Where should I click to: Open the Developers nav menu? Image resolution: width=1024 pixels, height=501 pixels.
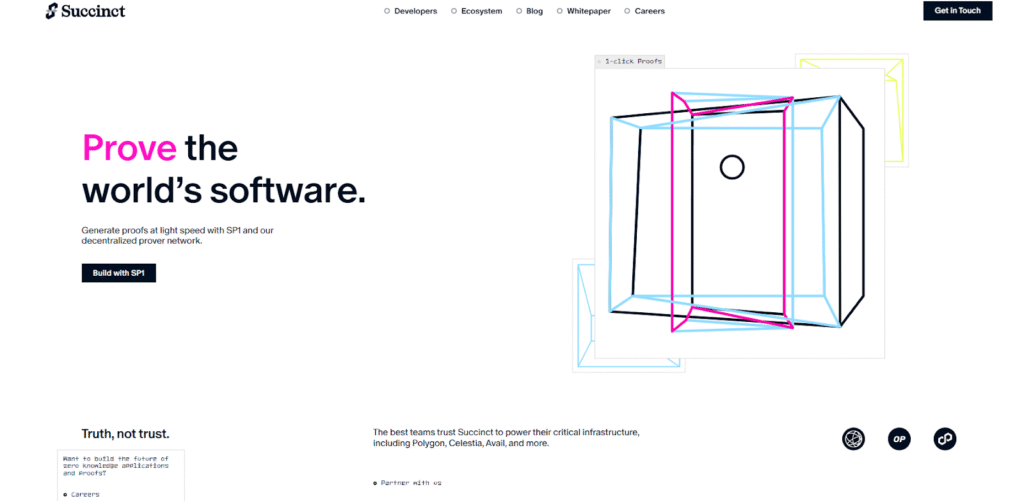click(x=415, y=11)
